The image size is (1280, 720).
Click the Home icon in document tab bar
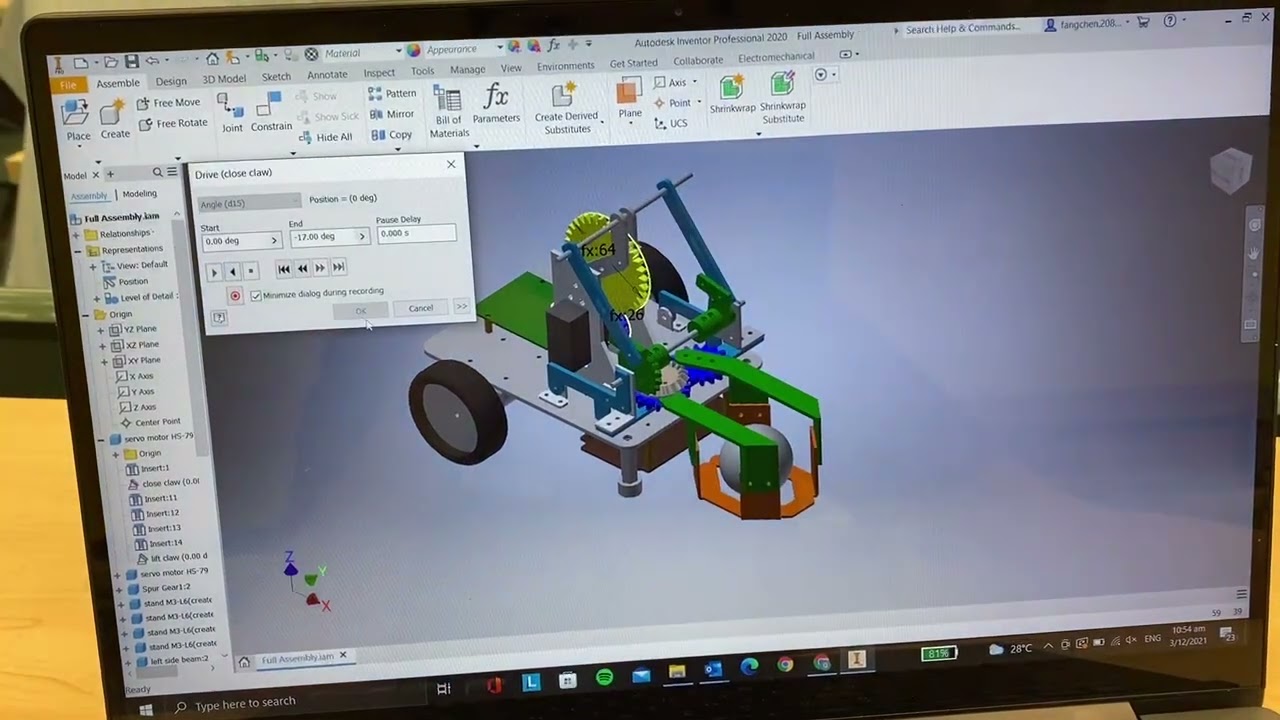(244, 662)
